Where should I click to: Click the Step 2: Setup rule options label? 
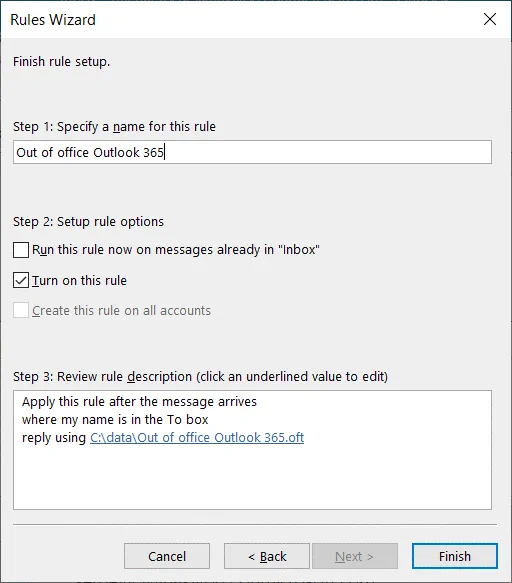click(x=88, y=222)
